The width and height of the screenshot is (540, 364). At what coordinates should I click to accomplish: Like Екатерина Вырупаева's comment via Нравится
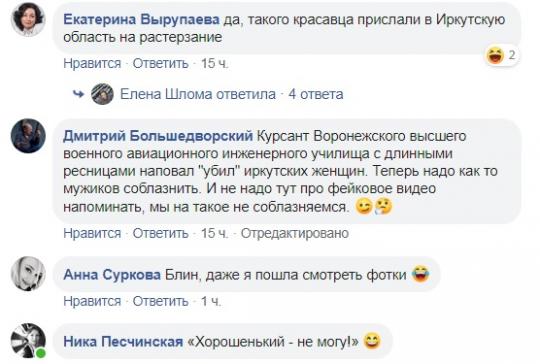click(x=92, y=63)
